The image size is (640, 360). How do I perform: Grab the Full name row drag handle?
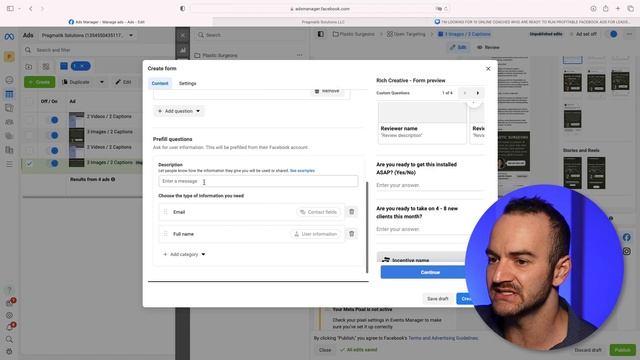165,234
